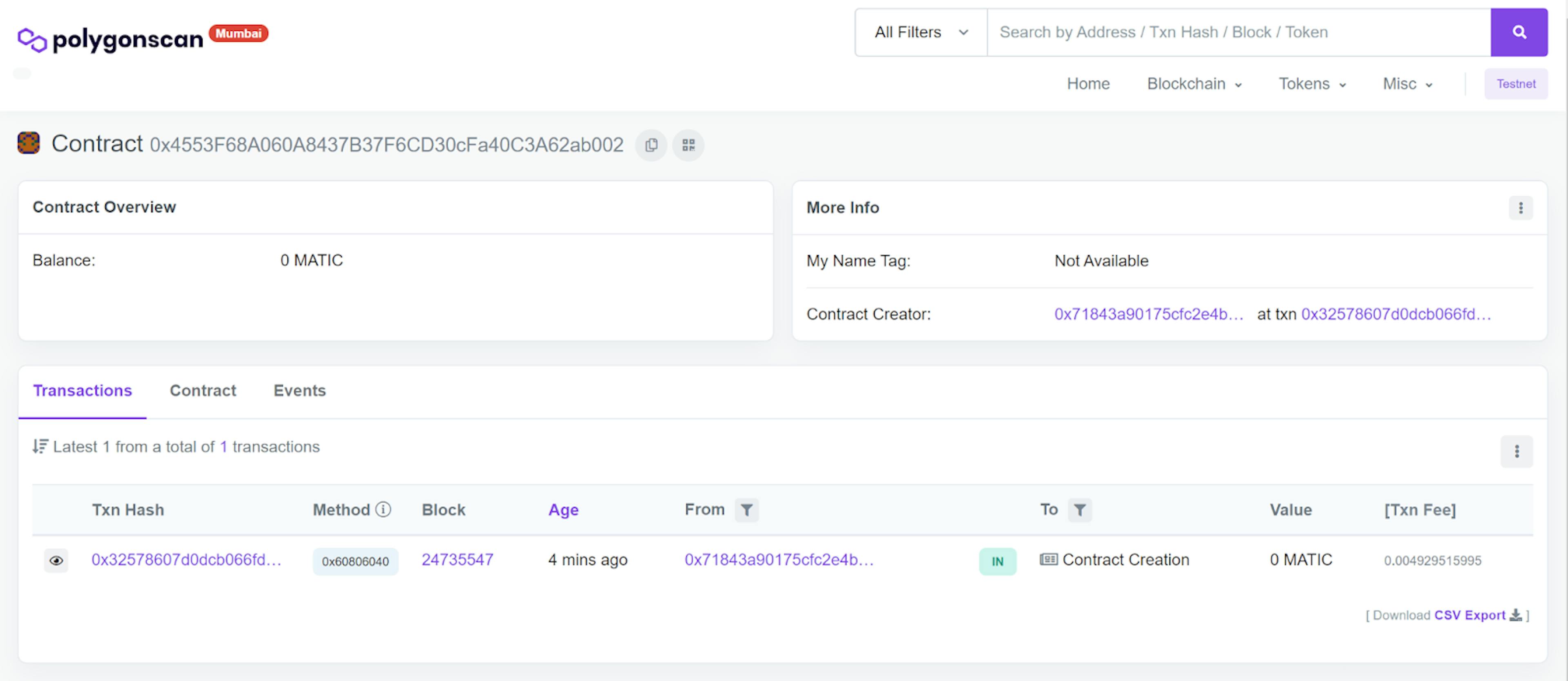The width and height of the screenshot is (1568, 681).
Task: Focus the address search input field
Action: (1239, 32)
